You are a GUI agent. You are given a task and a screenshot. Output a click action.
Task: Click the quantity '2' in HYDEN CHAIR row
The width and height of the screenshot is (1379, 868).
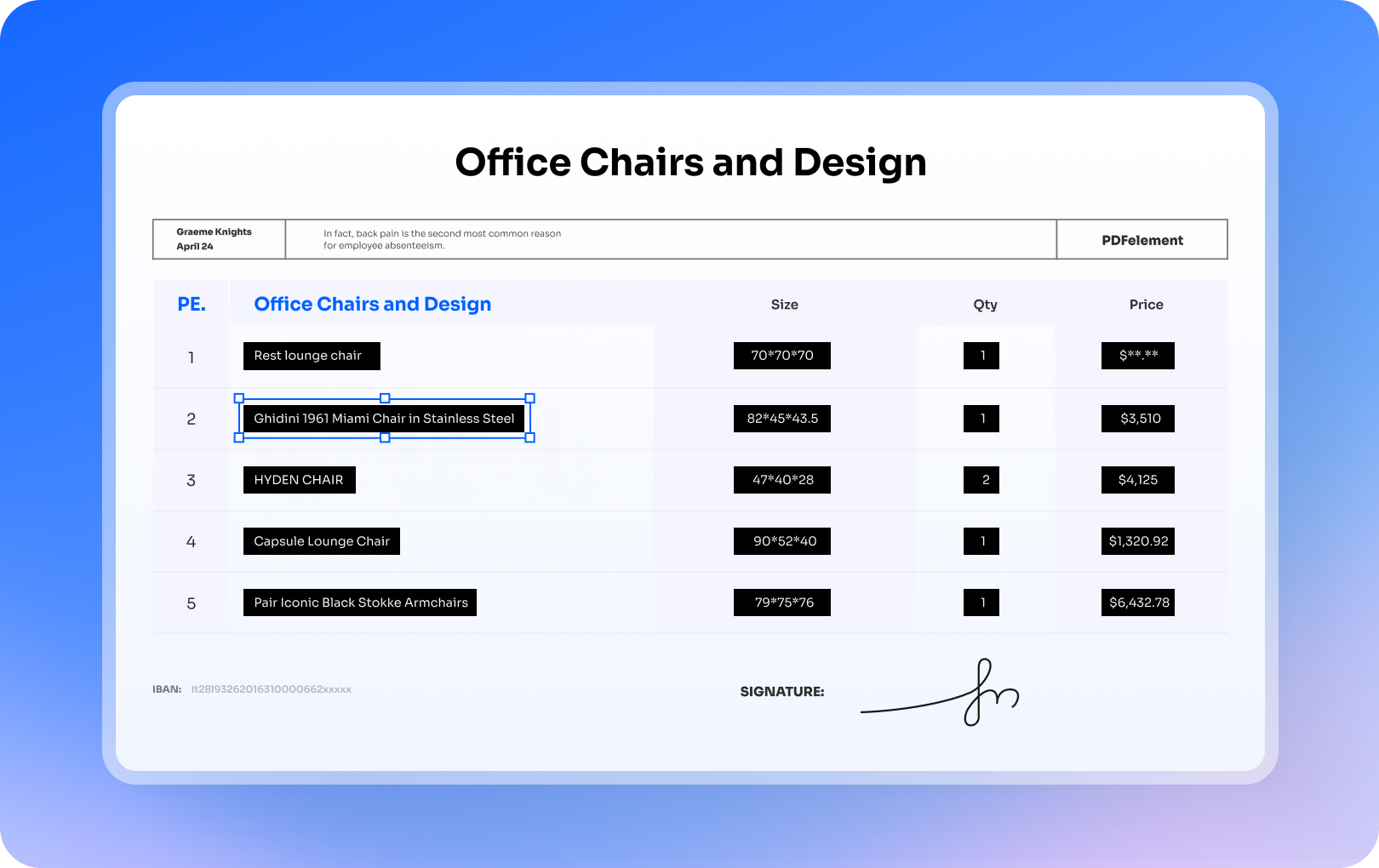coord(981,480)
